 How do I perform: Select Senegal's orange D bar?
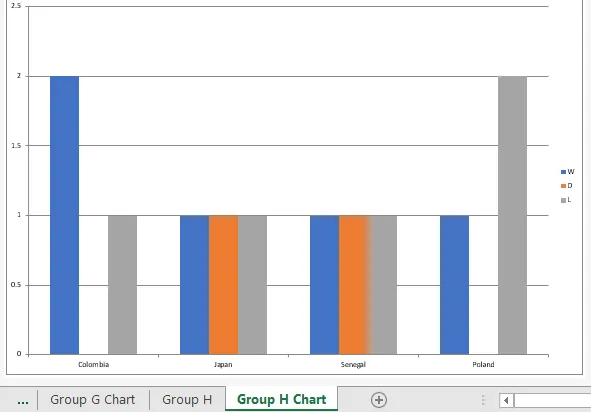click(x=354, y=285)
